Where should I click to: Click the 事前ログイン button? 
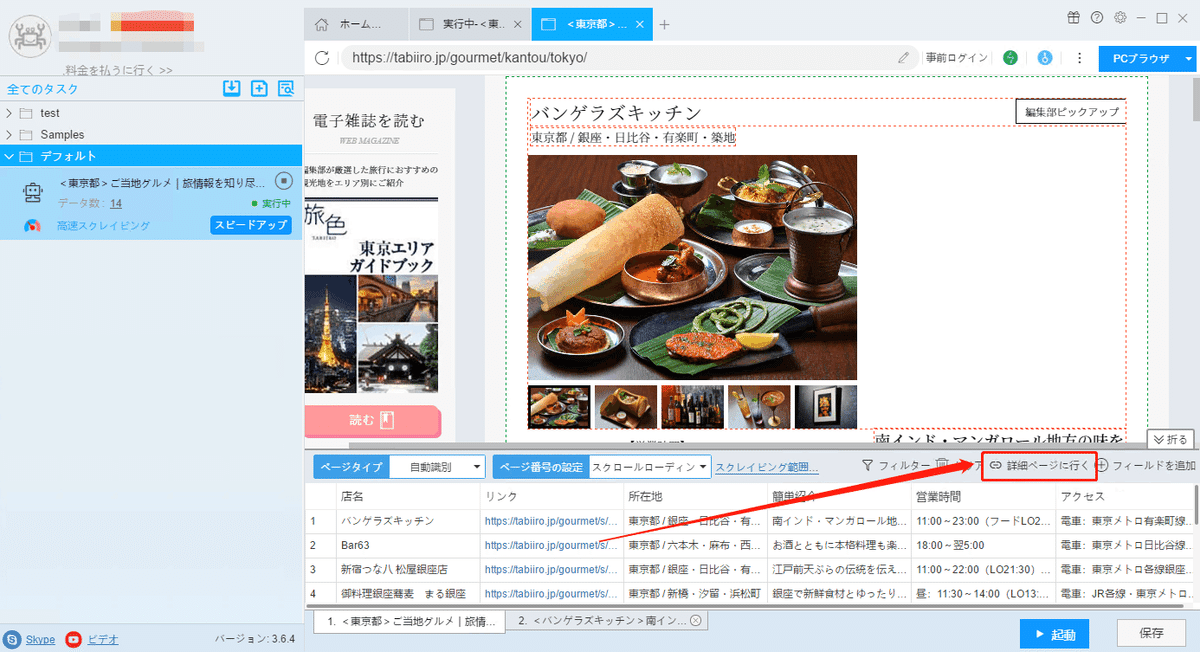[957, 58]
